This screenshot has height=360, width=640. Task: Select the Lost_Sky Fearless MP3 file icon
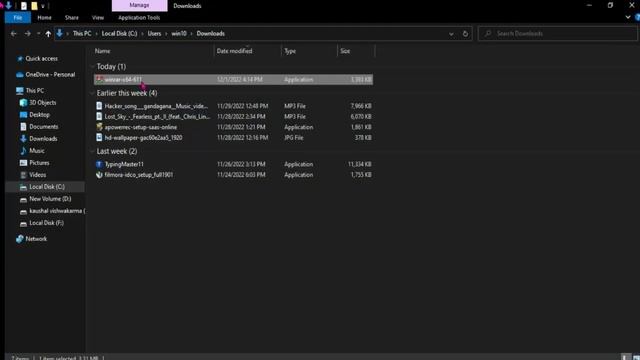tap(99, 117)
